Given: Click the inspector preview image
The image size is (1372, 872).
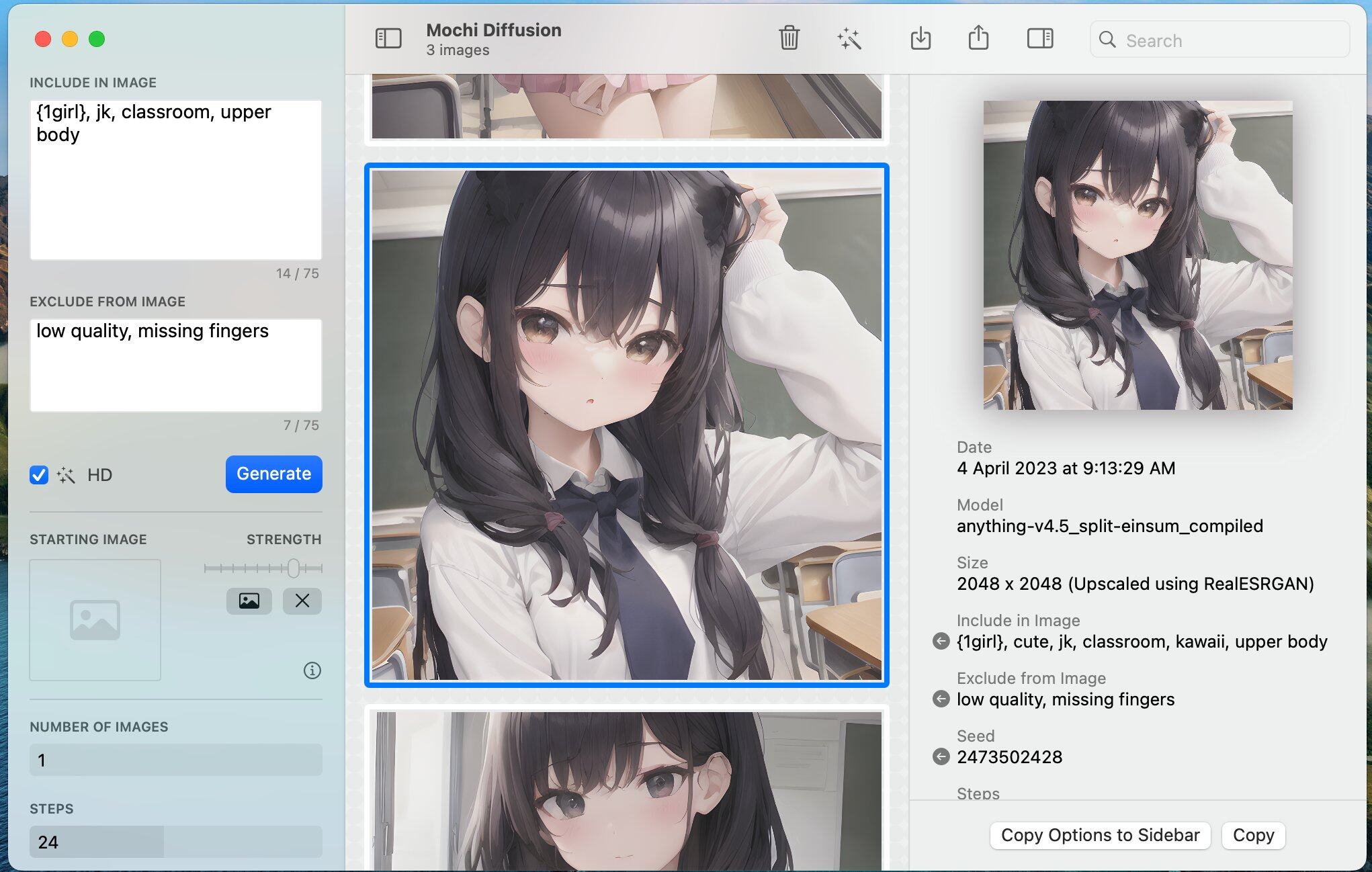Looking at the screenshot, I should tap(1138, 255).
